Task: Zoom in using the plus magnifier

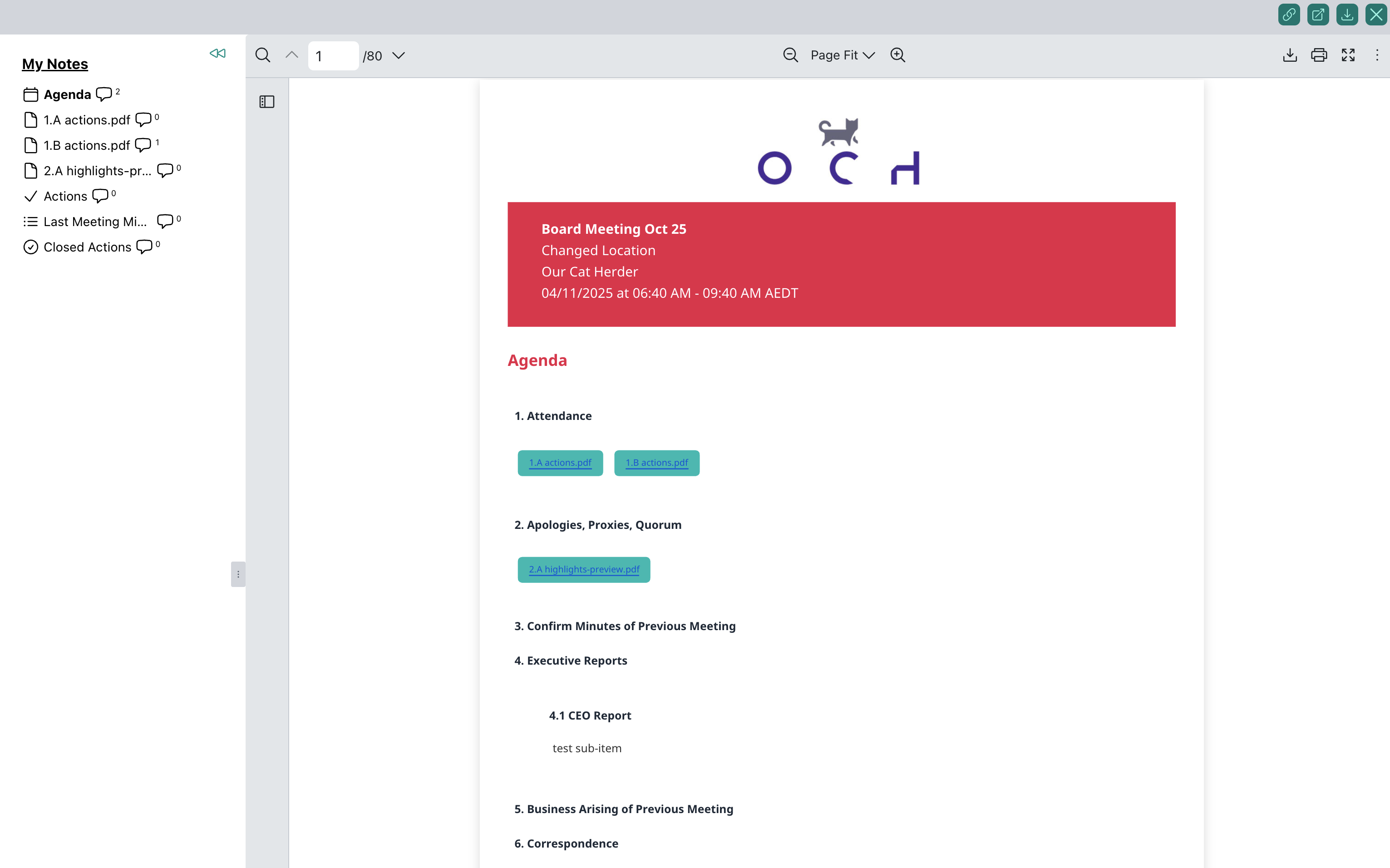Action: point(897,55)
